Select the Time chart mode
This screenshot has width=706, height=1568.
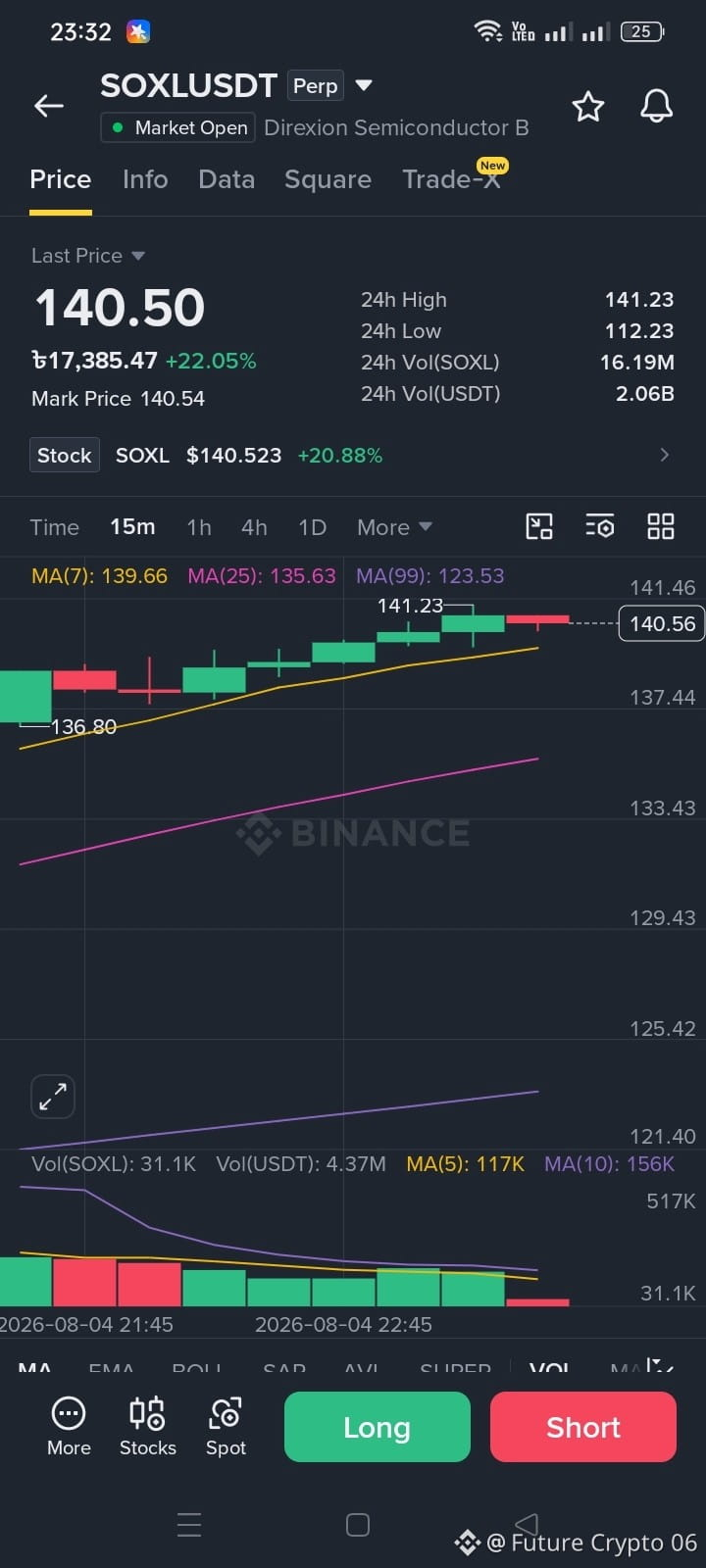[54, 527]
